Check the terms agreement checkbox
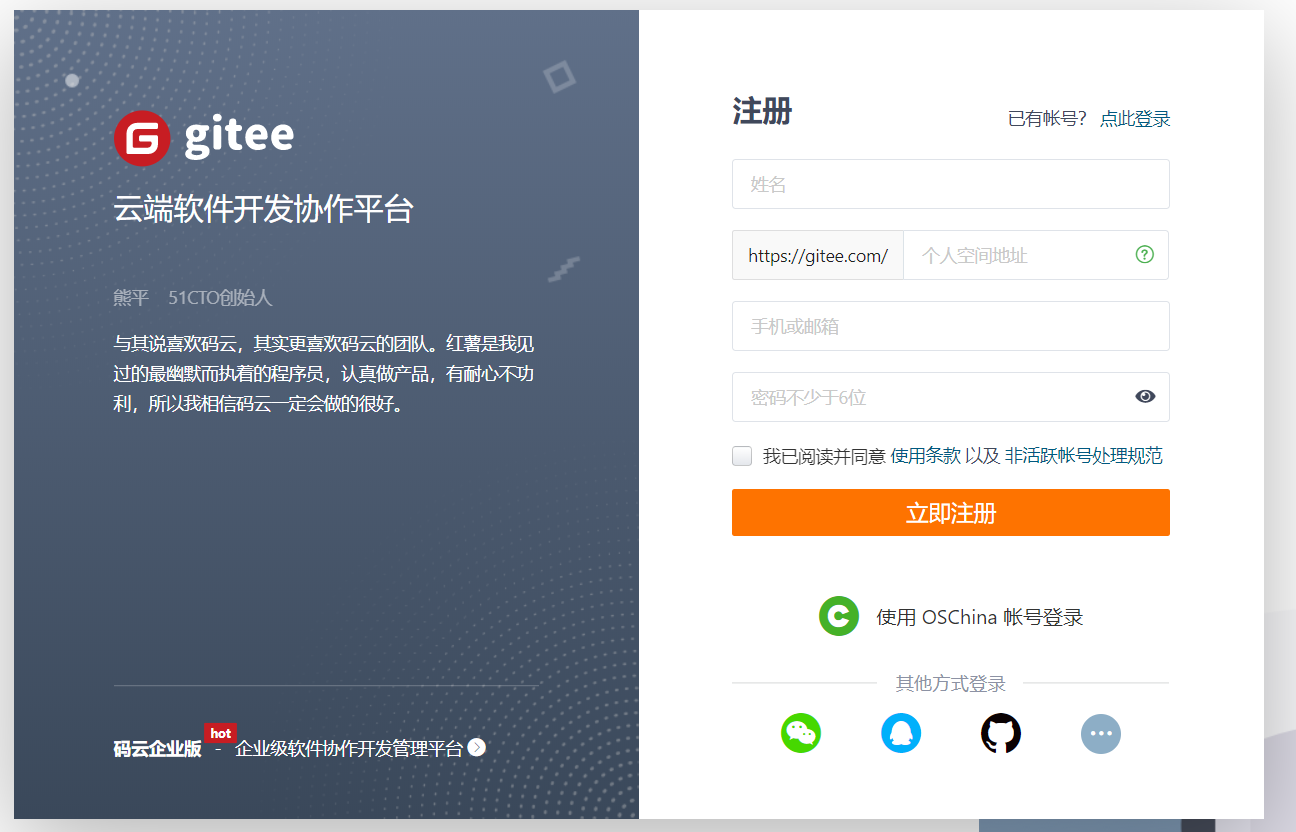Screen dimensions: 1296x832 click(x=741, y=455)
